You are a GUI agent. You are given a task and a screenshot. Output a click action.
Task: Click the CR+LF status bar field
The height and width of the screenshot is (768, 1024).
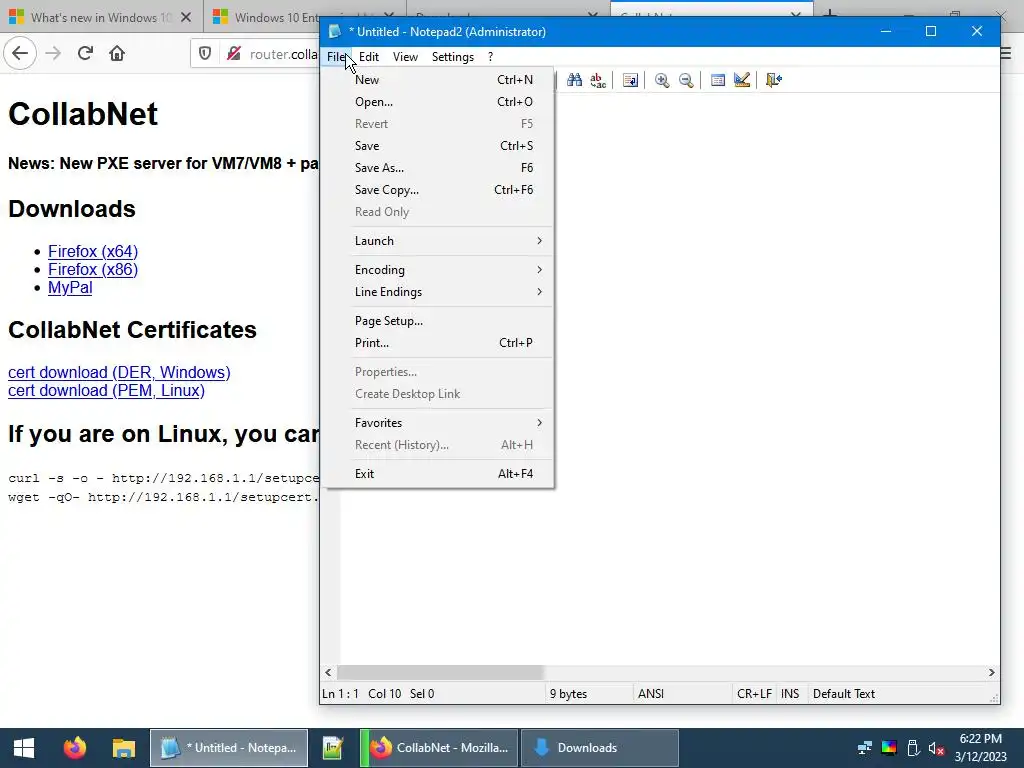pyautogui.click(x=754, y=694)
